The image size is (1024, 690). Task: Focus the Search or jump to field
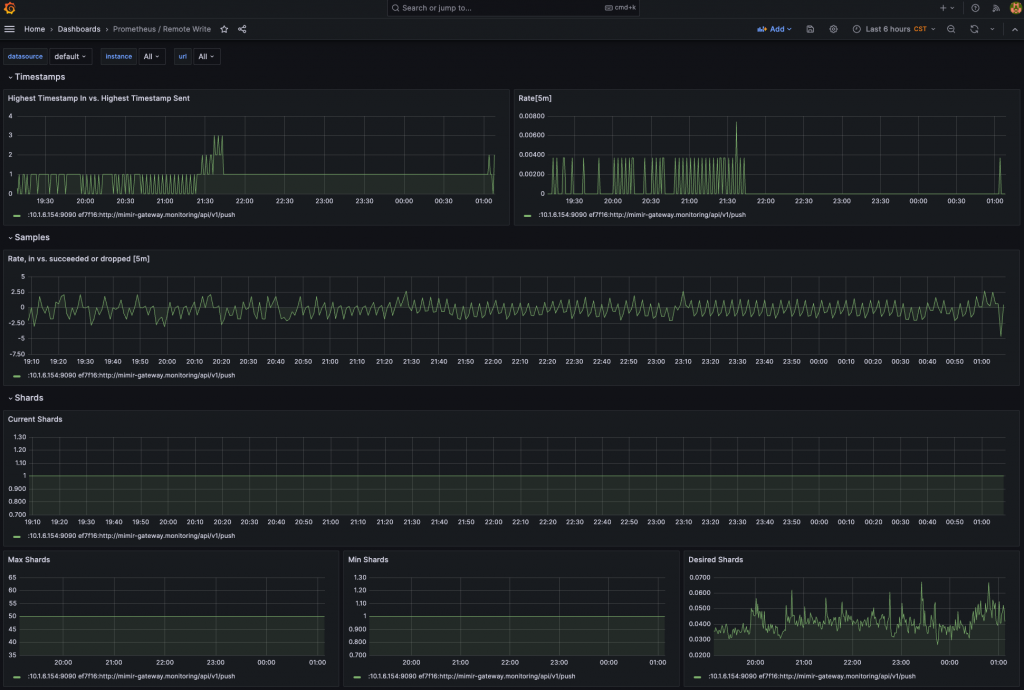coord(513,8)
